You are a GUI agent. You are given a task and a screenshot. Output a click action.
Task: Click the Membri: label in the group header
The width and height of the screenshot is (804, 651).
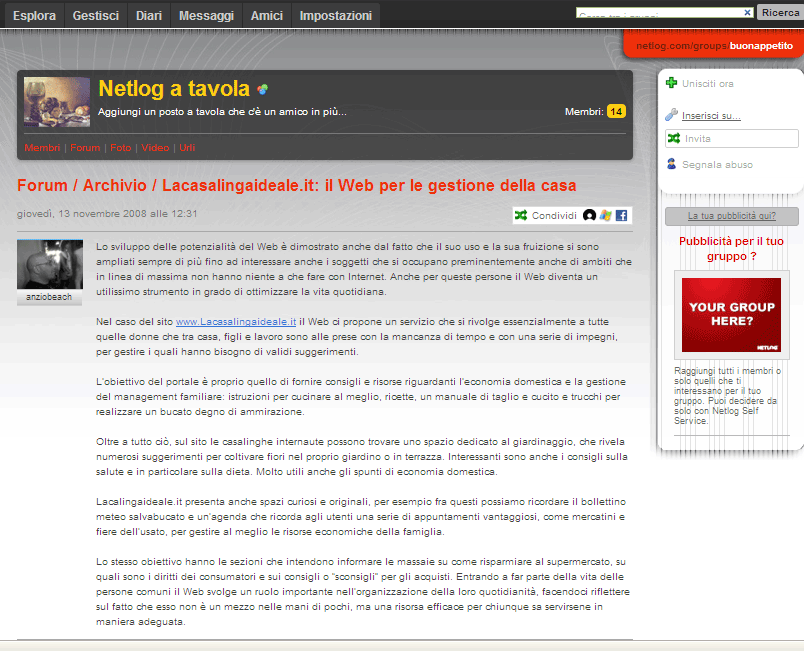pos(584,112)
